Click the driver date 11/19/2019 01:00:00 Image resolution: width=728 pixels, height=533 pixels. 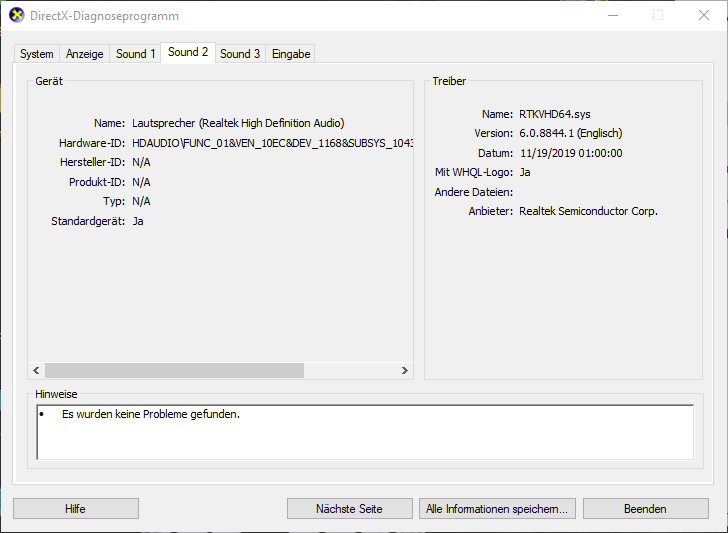click(571, 153)
